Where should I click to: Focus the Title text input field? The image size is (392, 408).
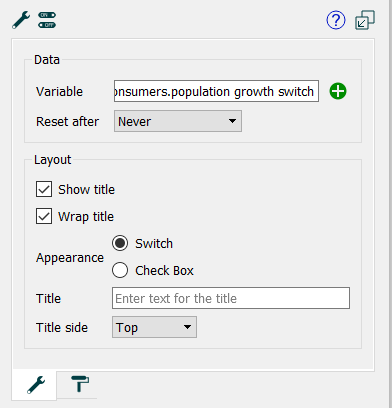click(x=231, y=298)
